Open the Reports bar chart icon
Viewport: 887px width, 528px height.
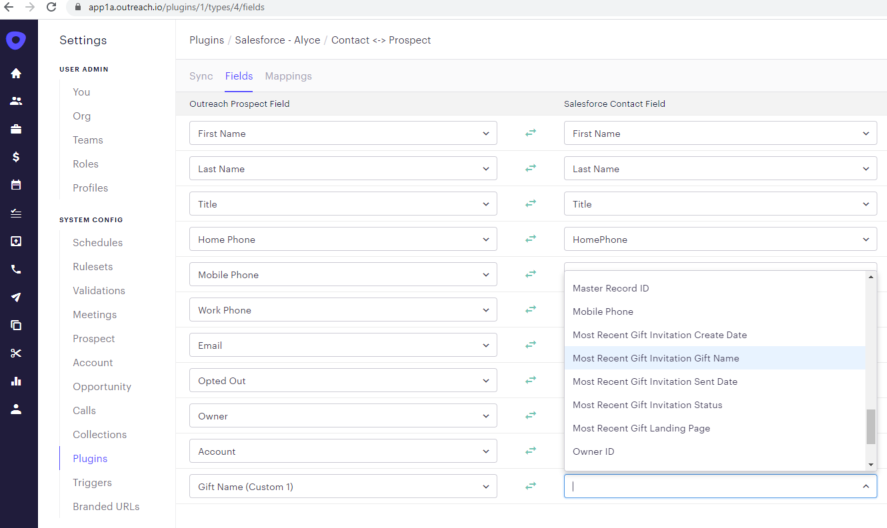pyautogui.click(x=16, y=381)
